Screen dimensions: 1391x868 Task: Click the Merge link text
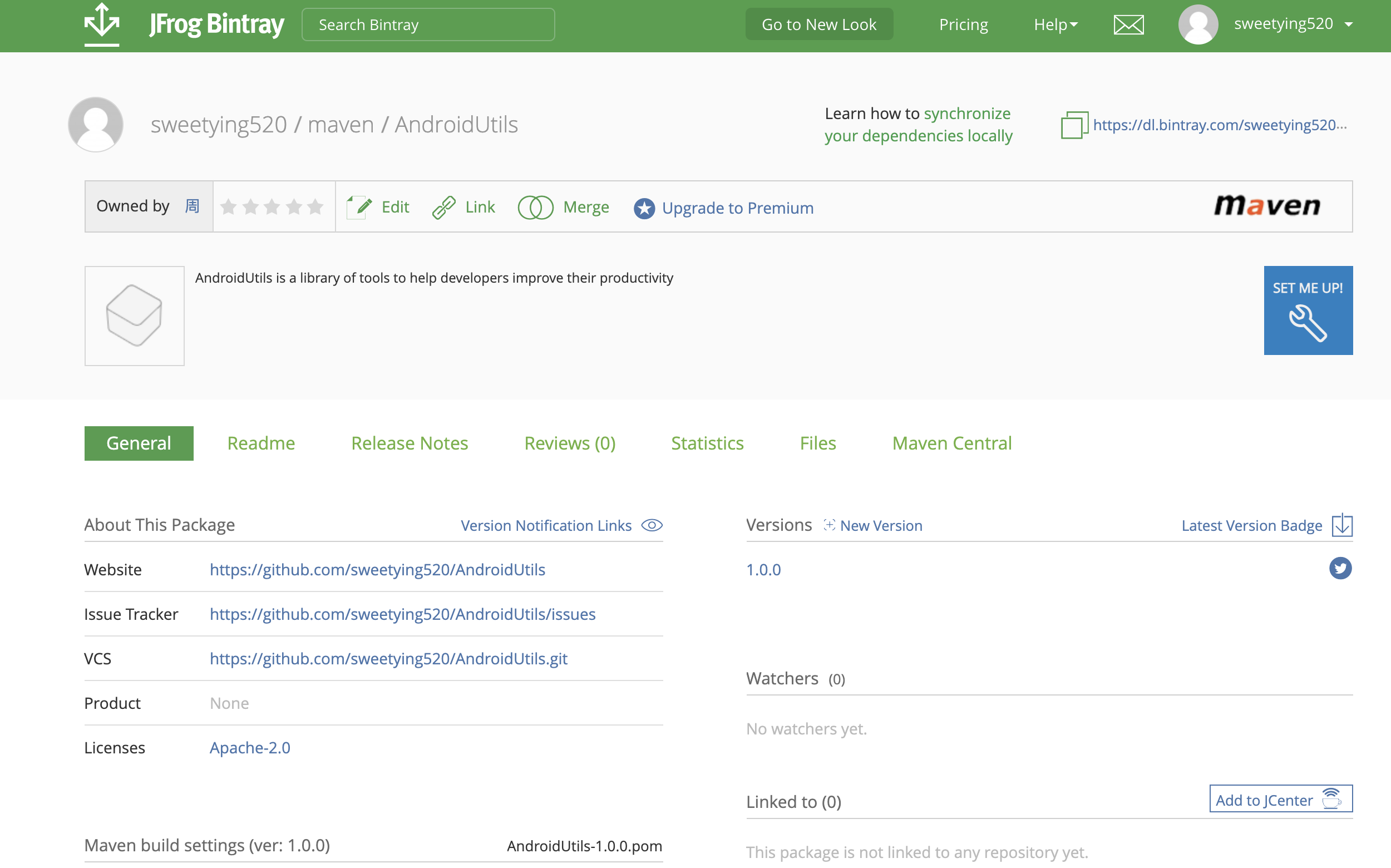coord(585,207)
